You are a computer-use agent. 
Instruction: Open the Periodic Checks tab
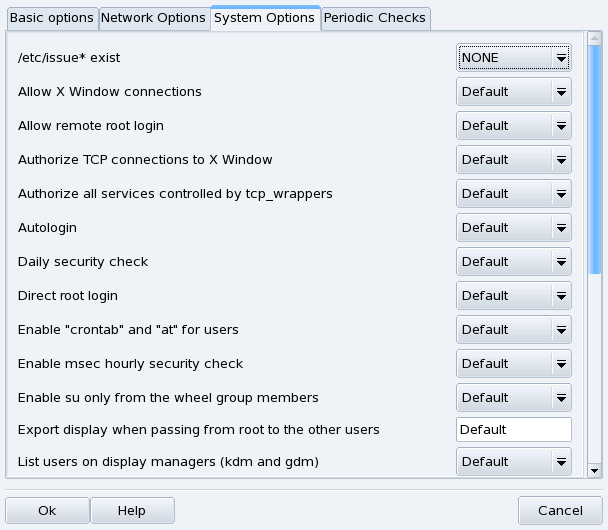click(x=375, y=18)
